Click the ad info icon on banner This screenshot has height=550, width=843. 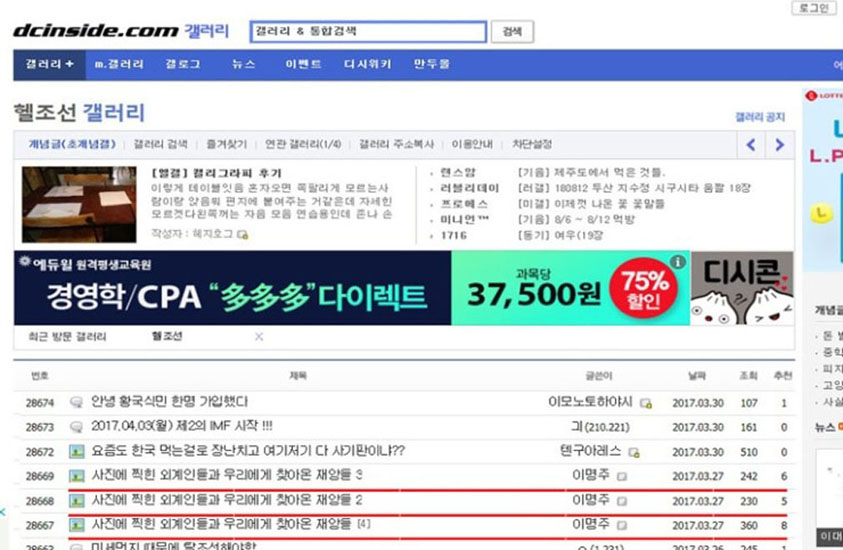point(679,262)
